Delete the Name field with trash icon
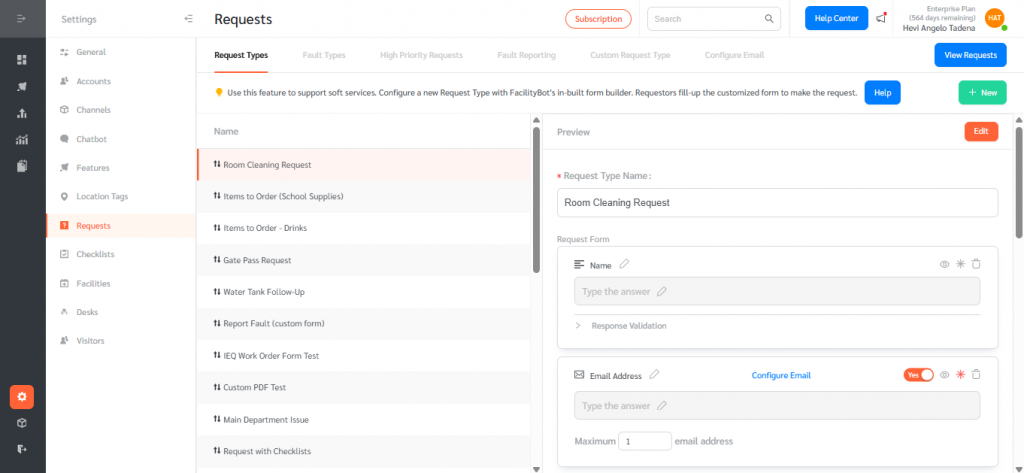Screen dimensions: 1024x473 (x=976, y=264)
